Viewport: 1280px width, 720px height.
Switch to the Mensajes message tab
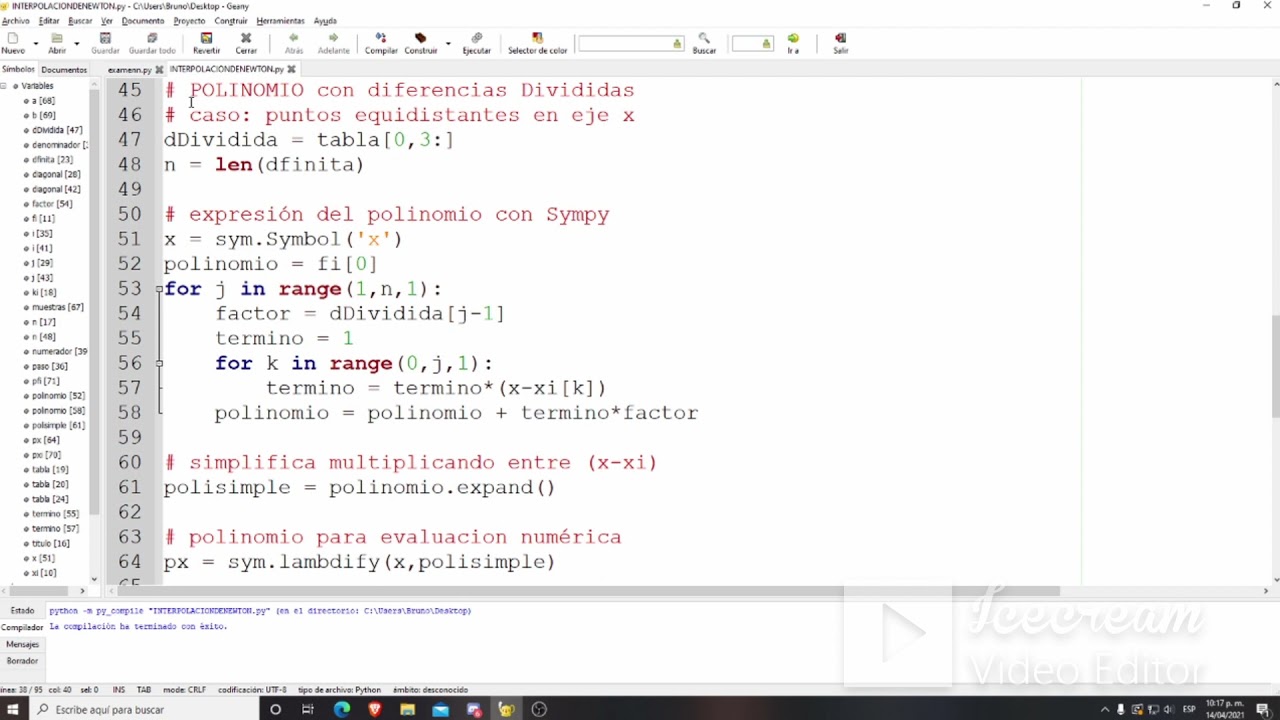[x=22, y=645]
